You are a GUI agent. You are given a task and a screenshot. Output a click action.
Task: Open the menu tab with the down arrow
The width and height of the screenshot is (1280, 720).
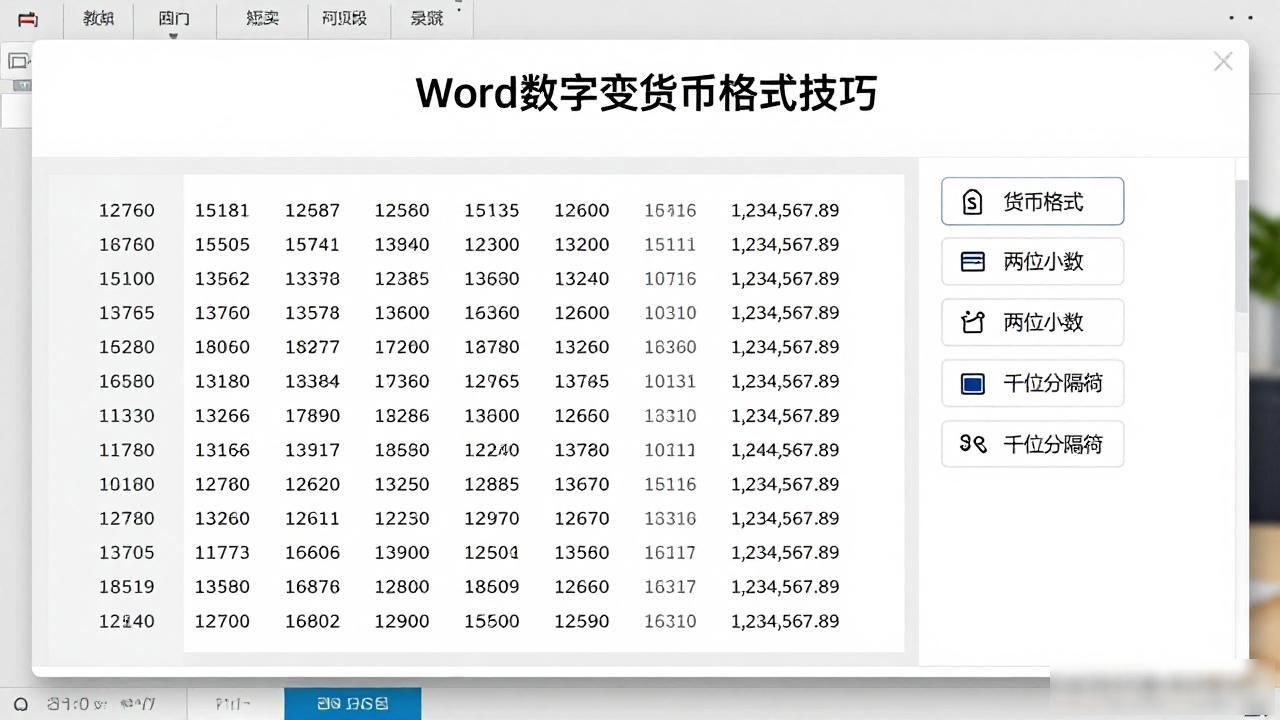point(174,20)
